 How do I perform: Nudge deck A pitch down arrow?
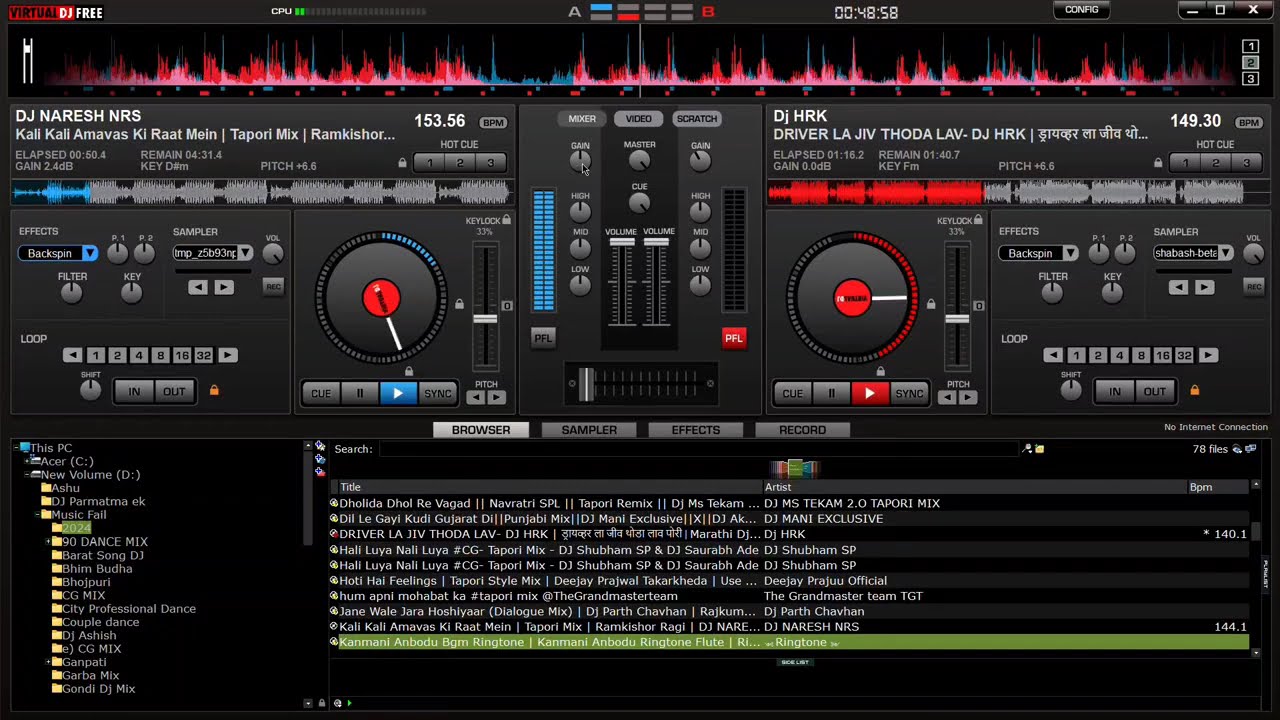coord(476,397)
